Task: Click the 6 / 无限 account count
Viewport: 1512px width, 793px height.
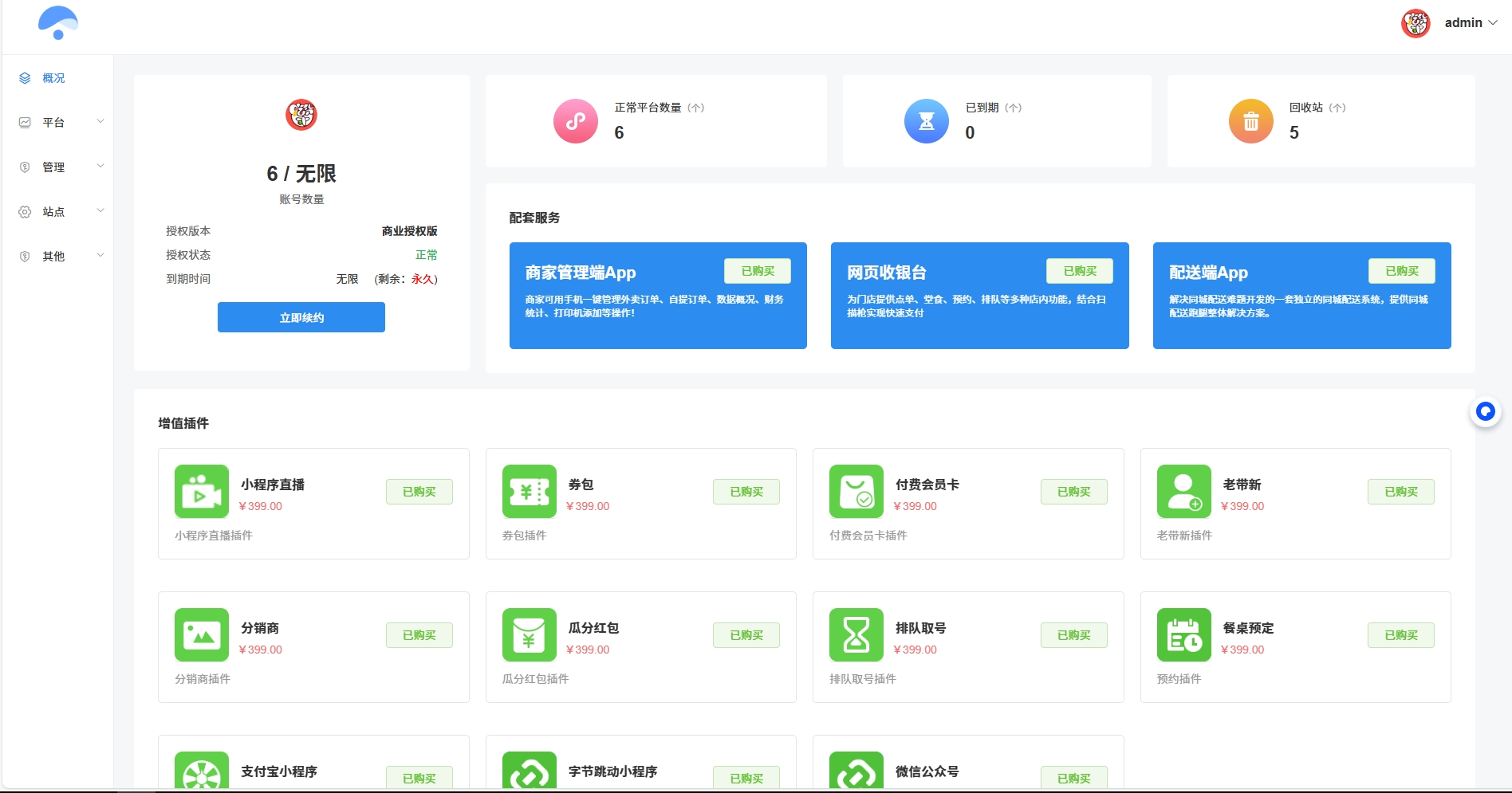Action: pyautogui.click(x=301, y=174)
